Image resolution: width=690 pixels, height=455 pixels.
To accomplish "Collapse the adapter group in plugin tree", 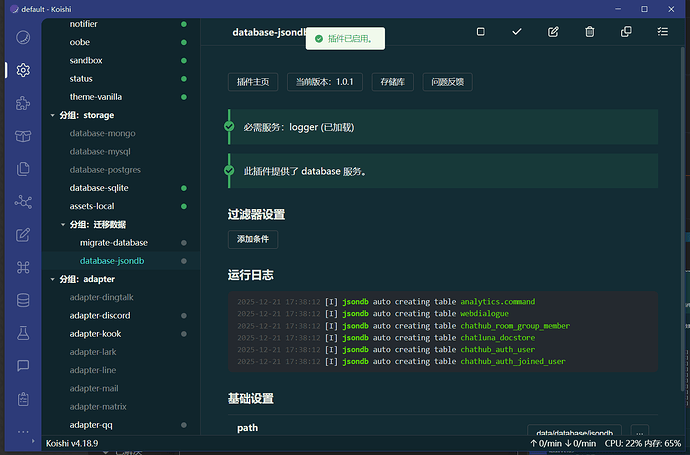I will (53, 279).
